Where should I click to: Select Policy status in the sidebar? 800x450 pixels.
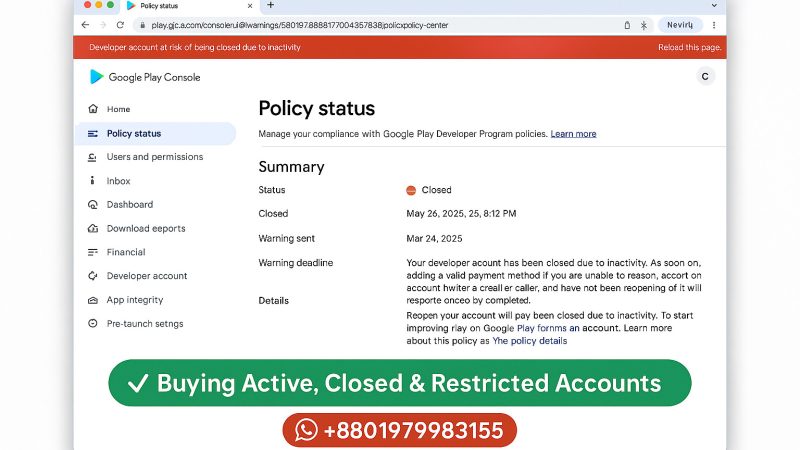coord(155,134)
